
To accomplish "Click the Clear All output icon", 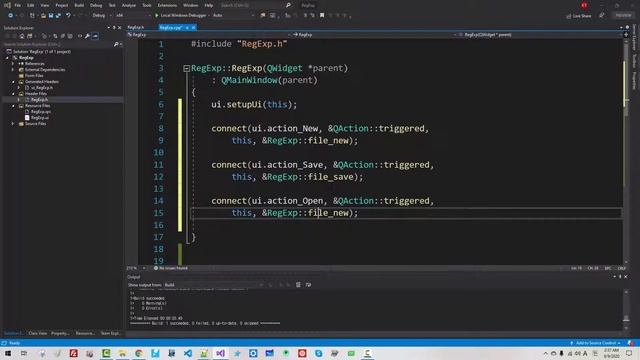I will (298, 285).
